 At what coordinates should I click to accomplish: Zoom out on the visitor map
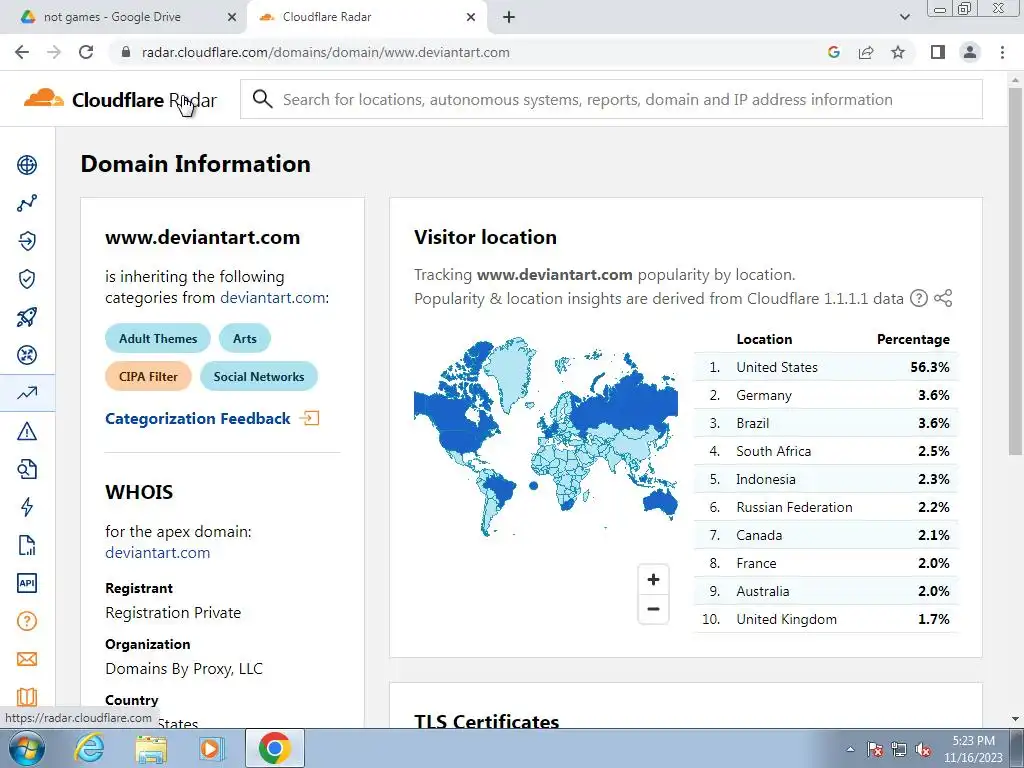[653, 609]
